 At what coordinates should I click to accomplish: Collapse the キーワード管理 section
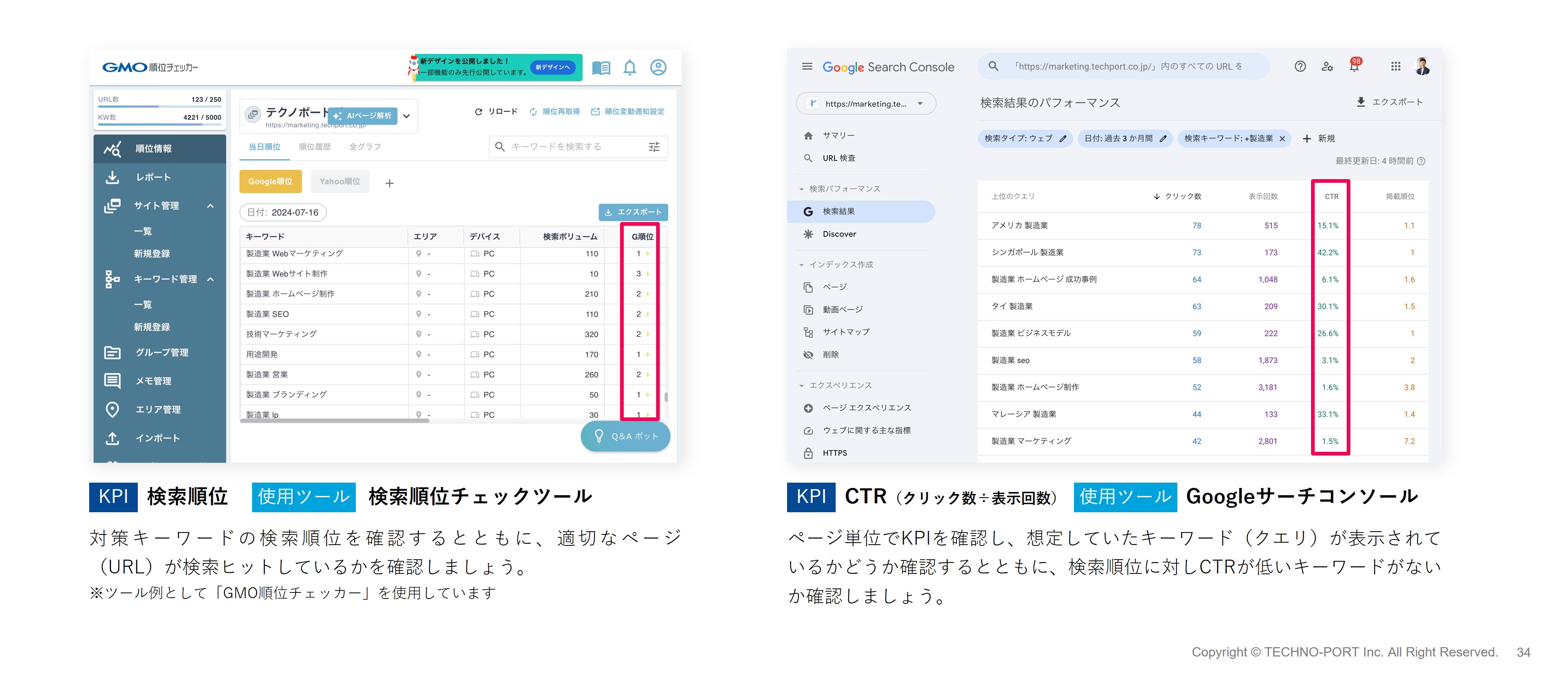tap(210, 279)
